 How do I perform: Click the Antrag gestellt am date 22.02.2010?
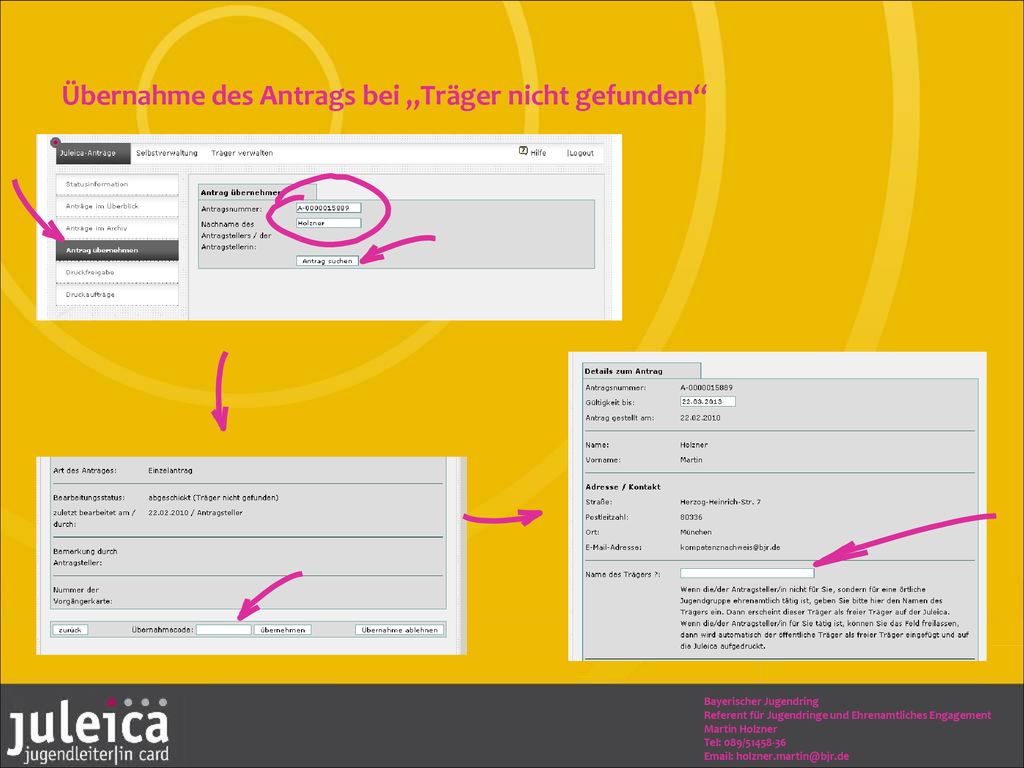700,418
